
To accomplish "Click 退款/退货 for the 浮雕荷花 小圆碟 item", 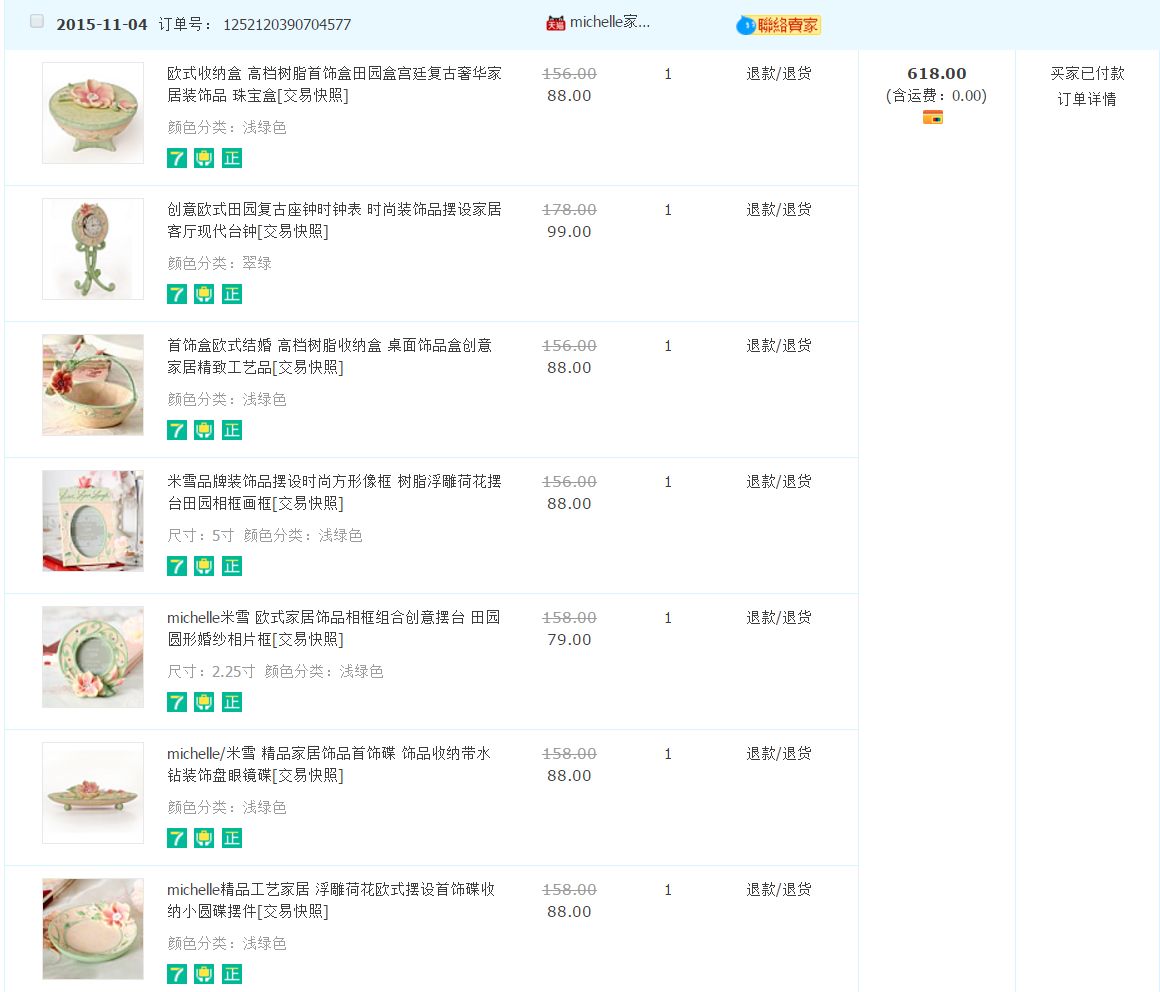I will 778,890.
